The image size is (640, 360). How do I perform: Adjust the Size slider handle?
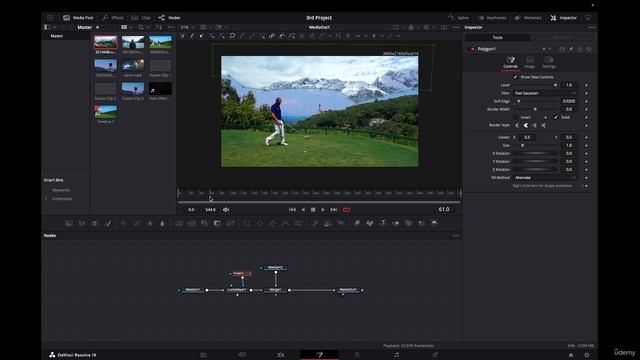522,145
